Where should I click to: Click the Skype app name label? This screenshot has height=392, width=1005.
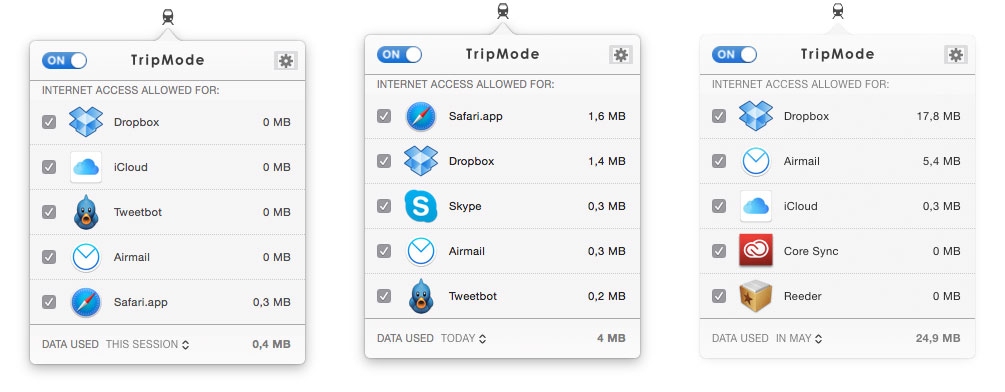(x=465, y=206)
